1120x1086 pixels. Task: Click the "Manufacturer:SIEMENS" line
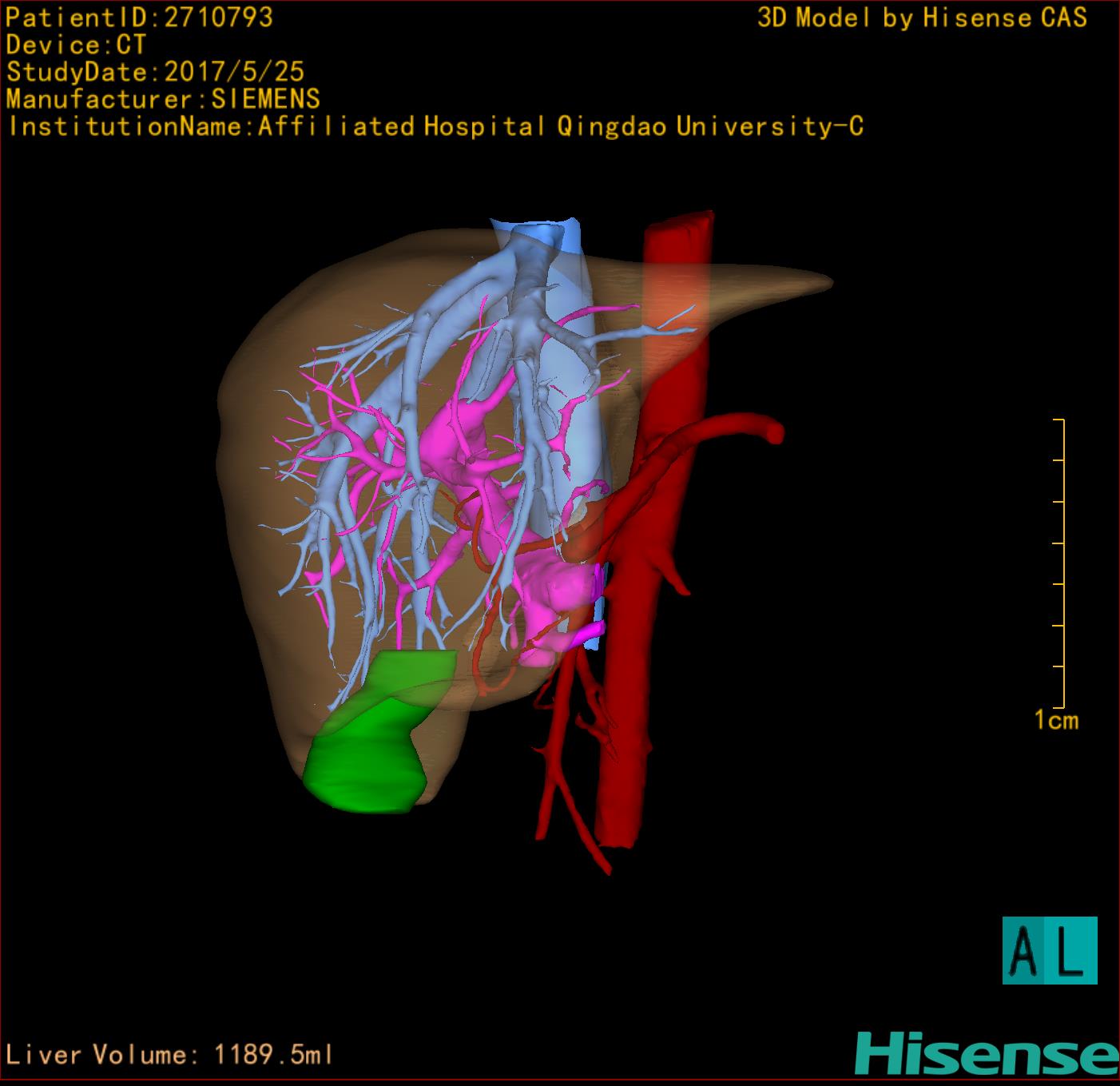click(x=163, y=99)
